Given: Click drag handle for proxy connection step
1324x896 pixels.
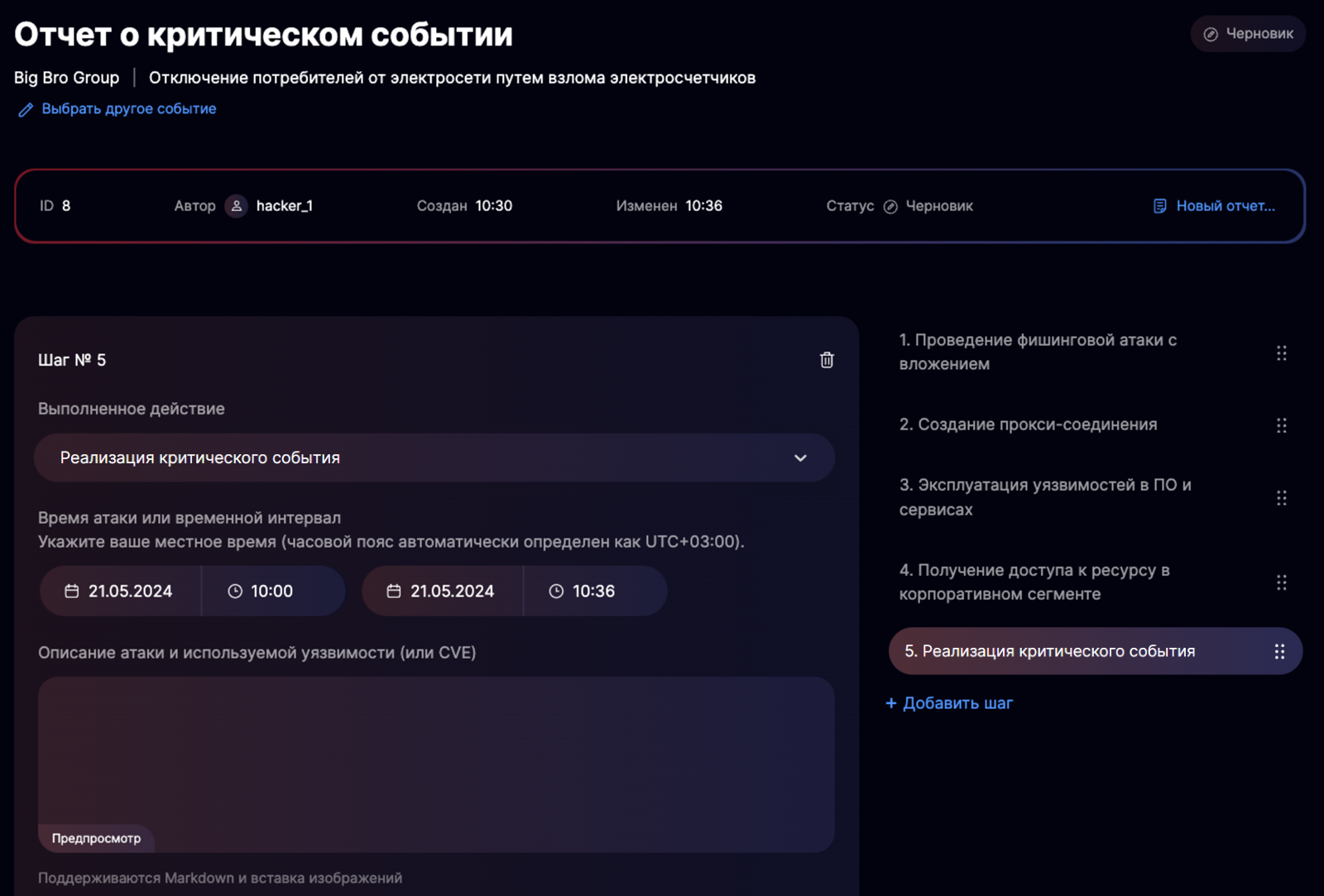Looking at the screenshot, I should click(1281, 425).
